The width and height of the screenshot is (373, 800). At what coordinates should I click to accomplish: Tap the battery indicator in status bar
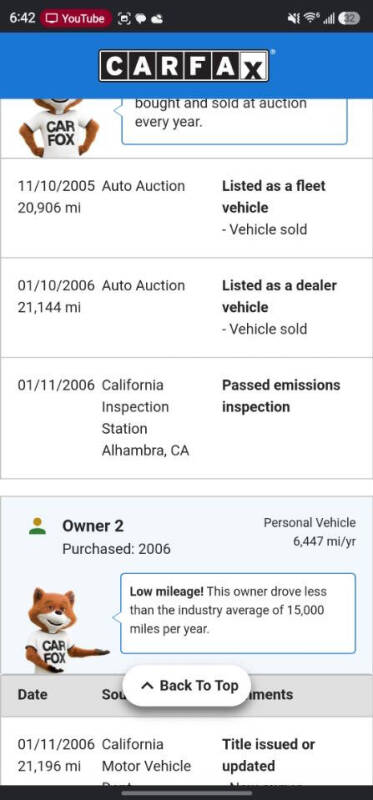[349, 18]
